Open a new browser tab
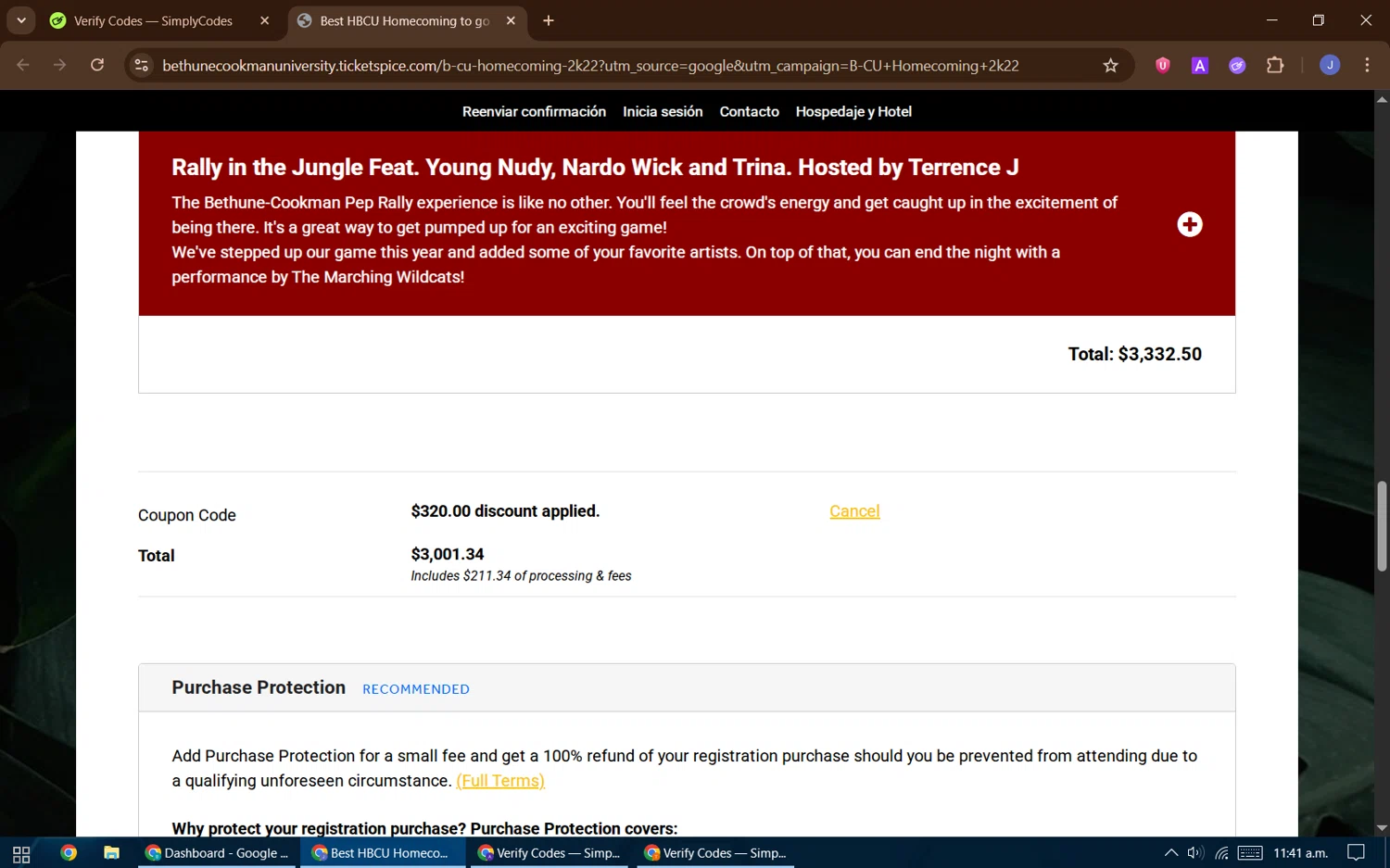 coord(549,20)
